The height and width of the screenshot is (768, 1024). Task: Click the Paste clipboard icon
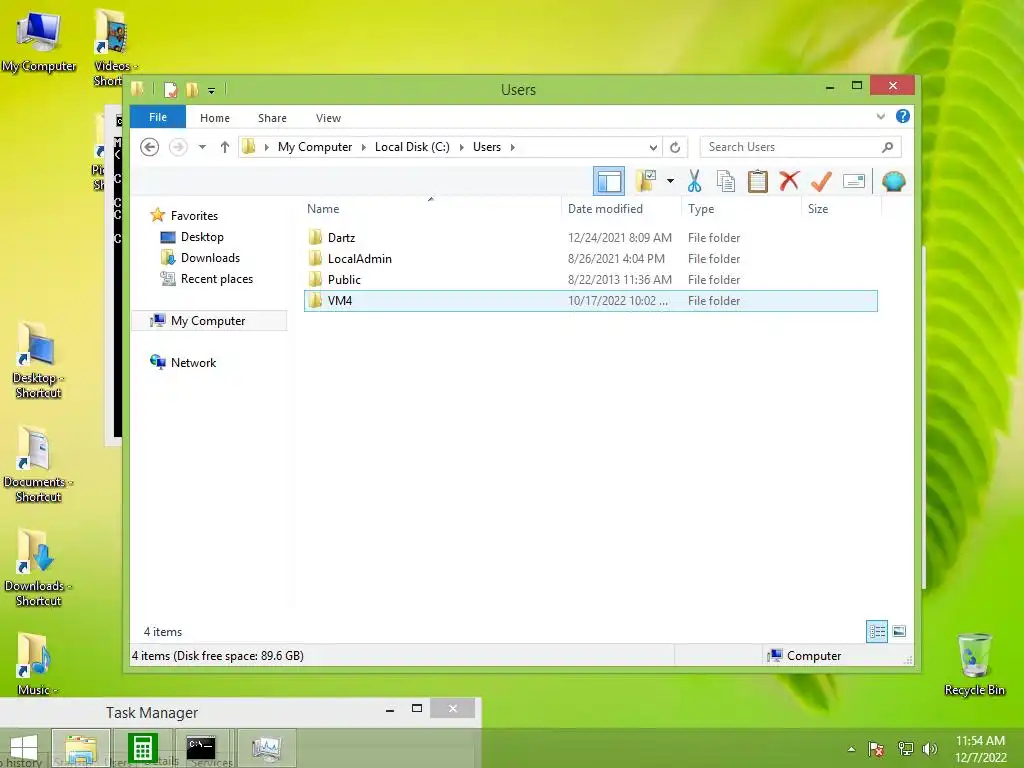click(x=758, y=181)
